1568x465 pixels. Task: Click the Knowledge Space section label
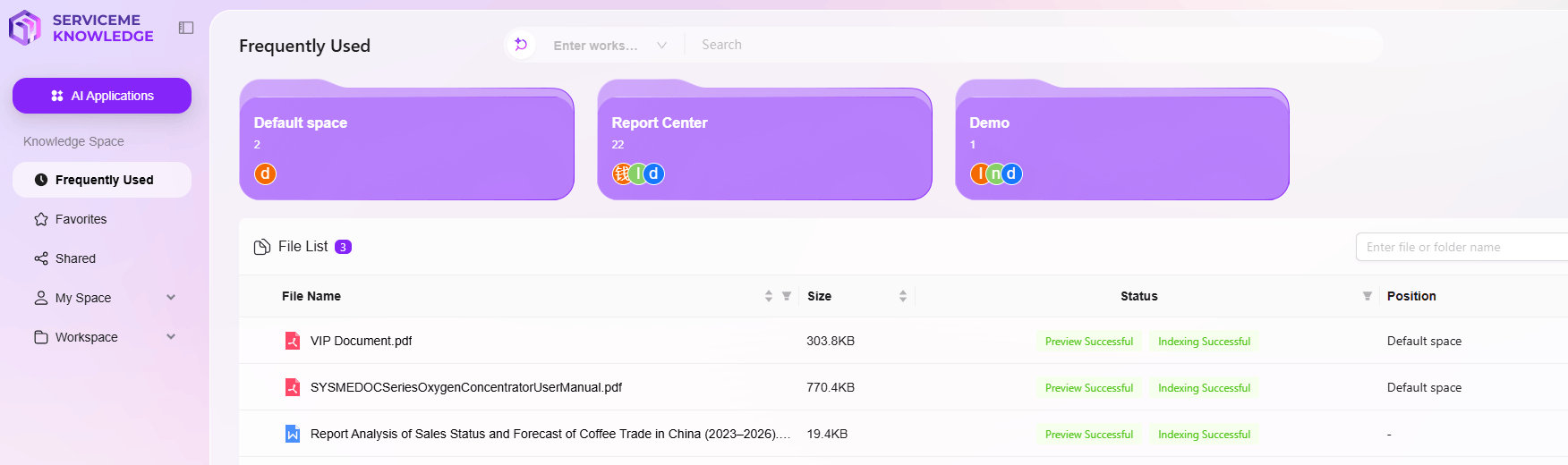coord(73,141)
